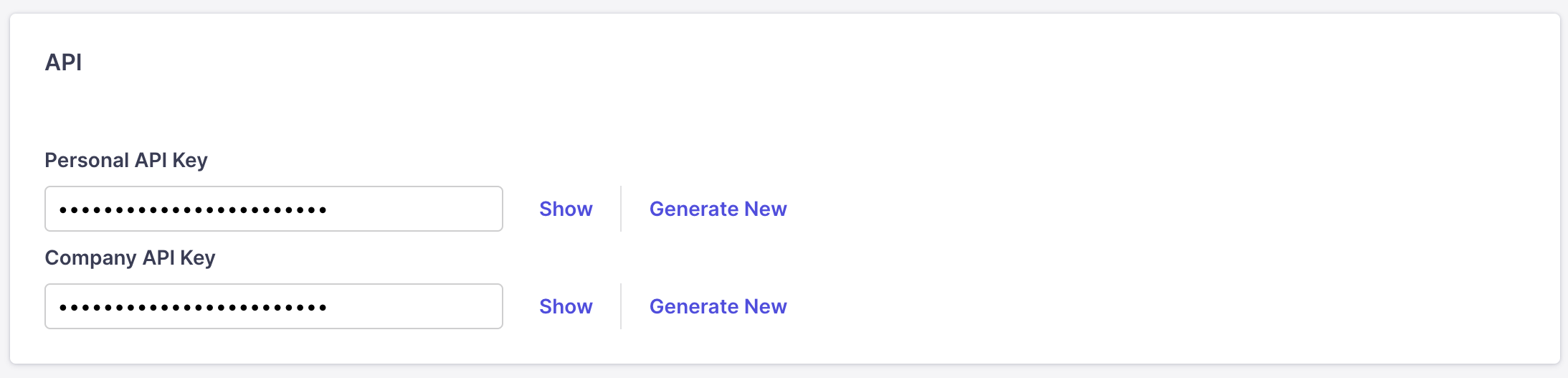Click the "Company API Key" label
Screen dimensions: 1568x378
coord(130,257)
